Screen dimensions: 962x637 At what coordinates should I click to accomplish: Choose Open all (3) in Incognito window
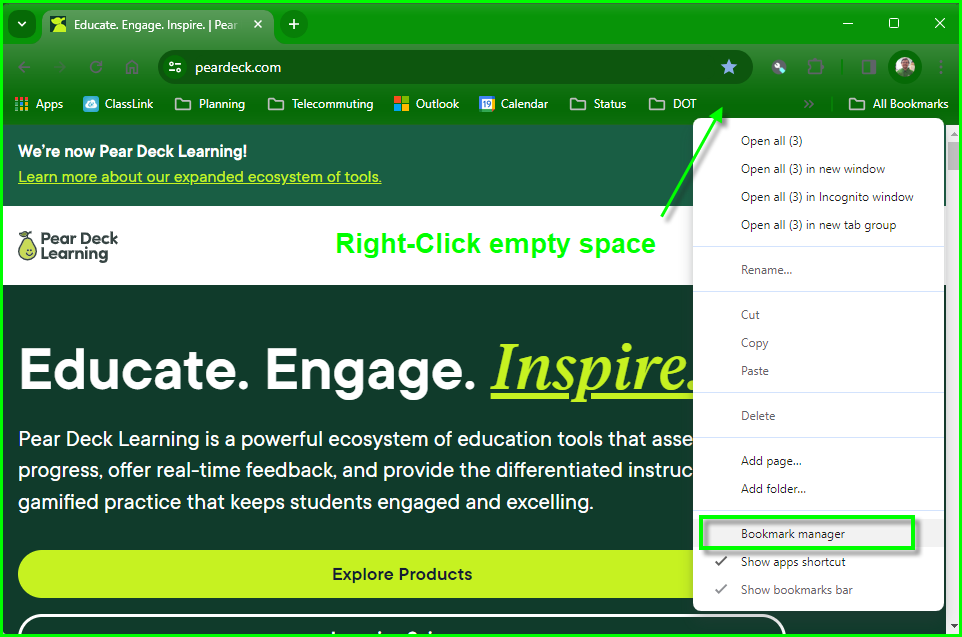[x=827, y=196]
